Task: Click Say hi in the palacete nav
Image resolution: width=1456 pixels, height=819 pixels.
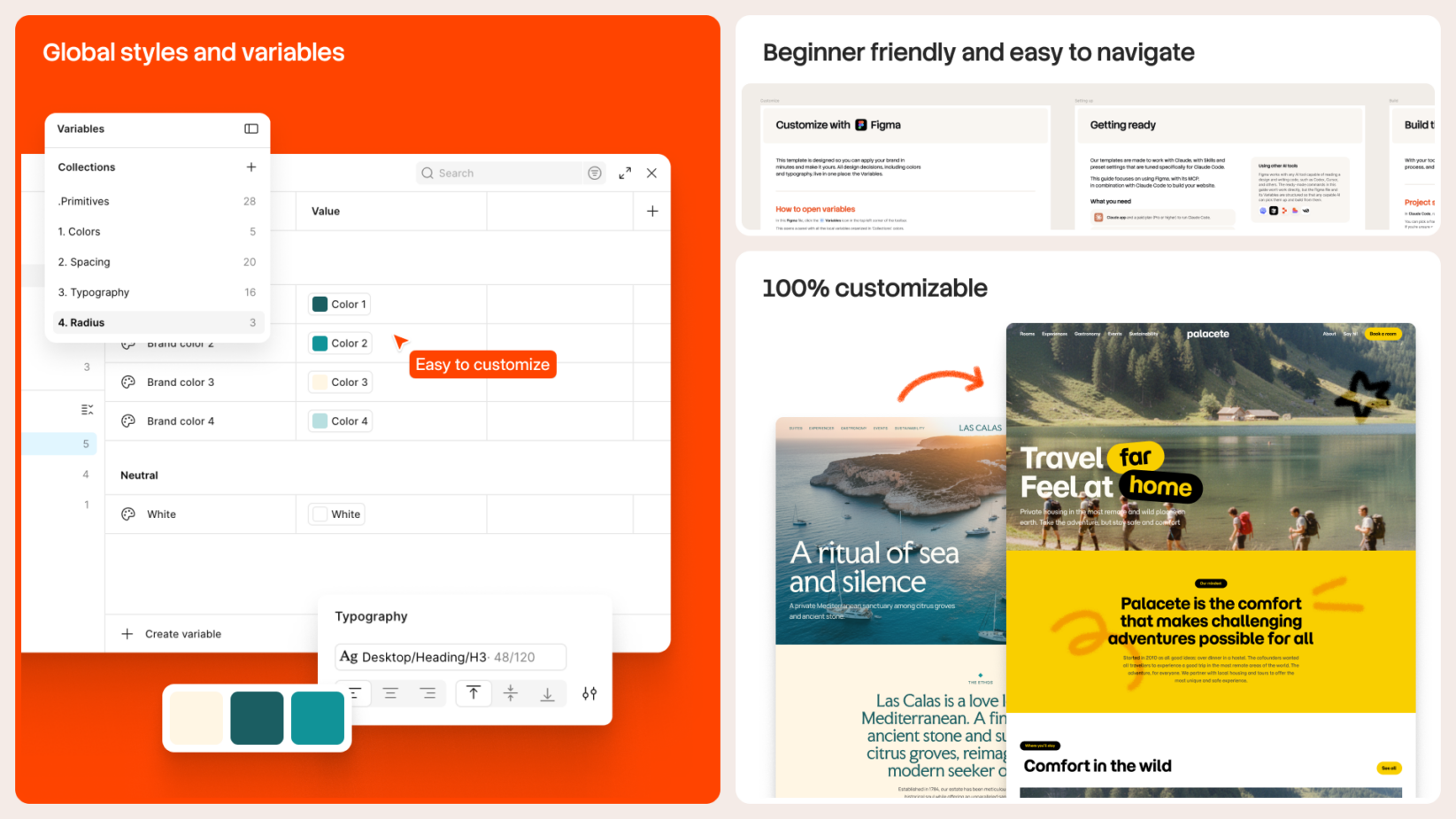Action: coord(1350,334)
